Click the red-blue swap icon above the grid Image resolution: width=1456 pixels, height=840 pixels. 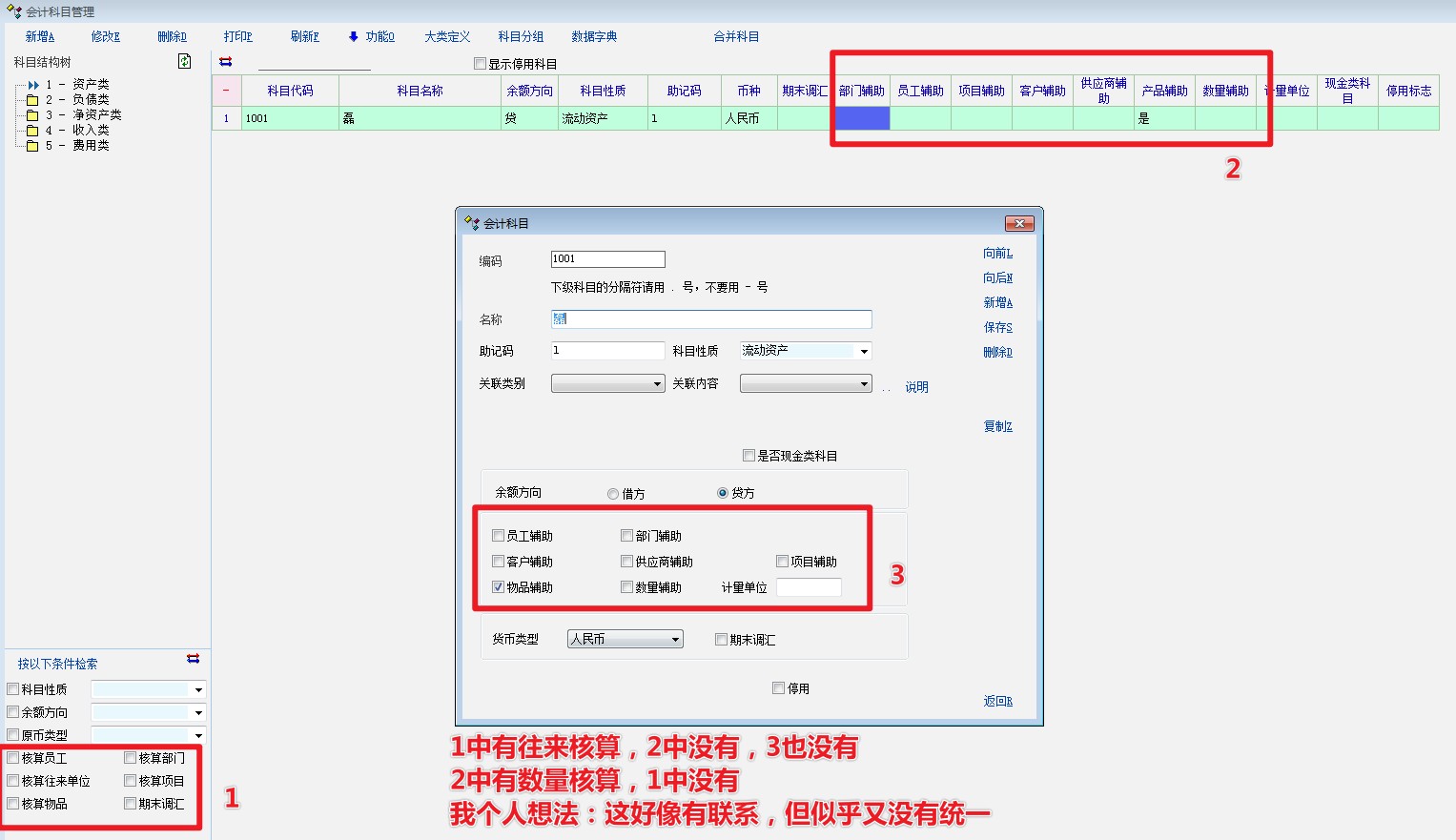(x=226, y=62)
